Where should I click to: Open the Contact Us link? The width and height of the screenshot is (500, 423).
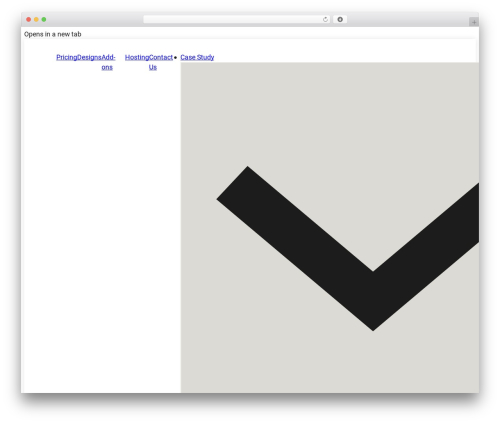click(x=161, y=62)
